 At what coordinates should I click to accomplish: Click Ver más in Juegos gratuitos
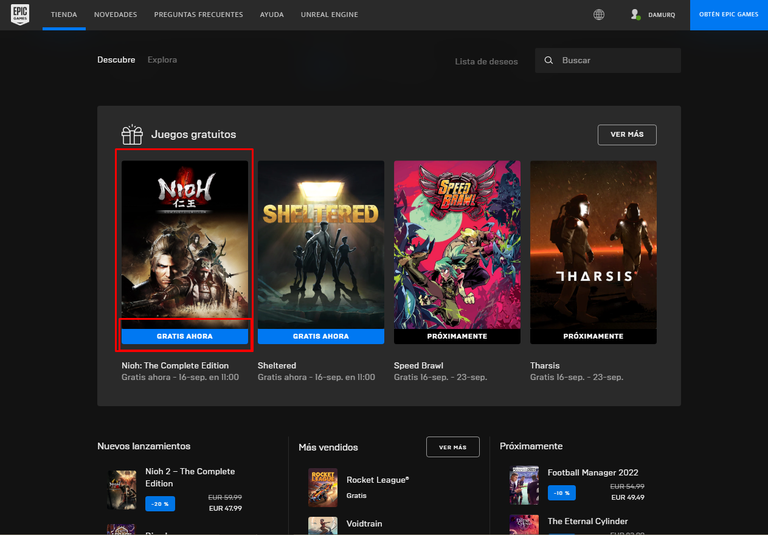tap(626, 134)
